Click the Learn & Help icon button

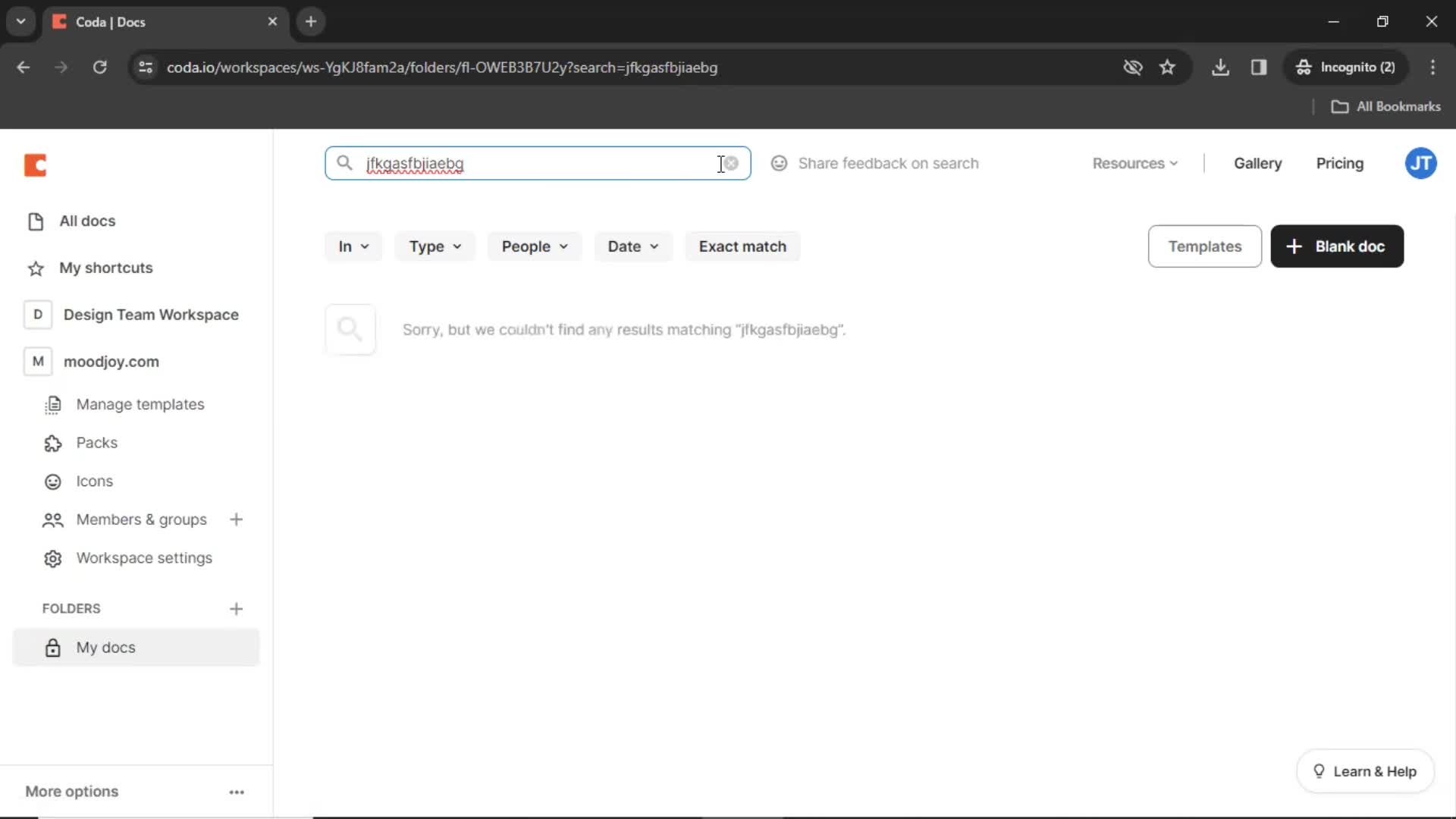pos(1318,771)
